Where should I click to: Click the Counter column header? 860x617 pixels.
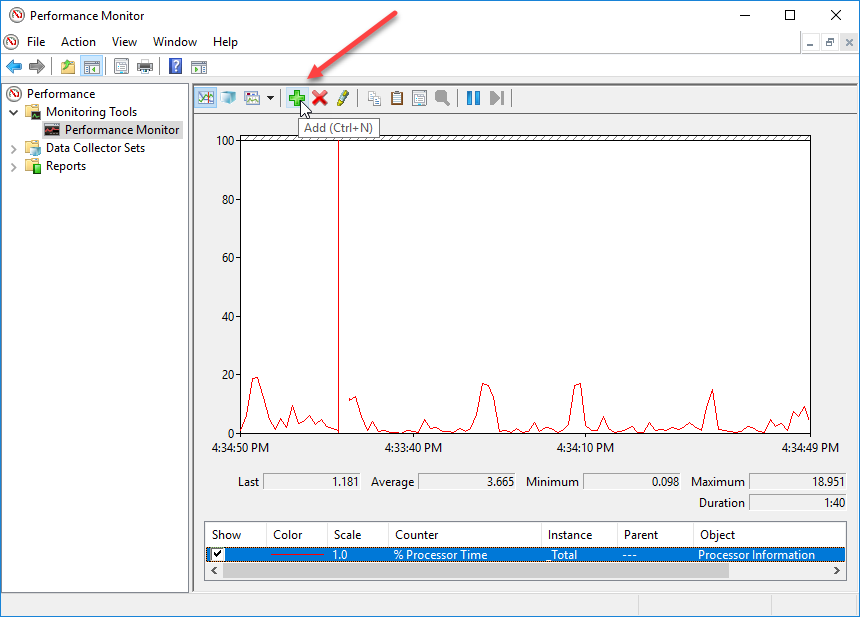click(465, 535)
